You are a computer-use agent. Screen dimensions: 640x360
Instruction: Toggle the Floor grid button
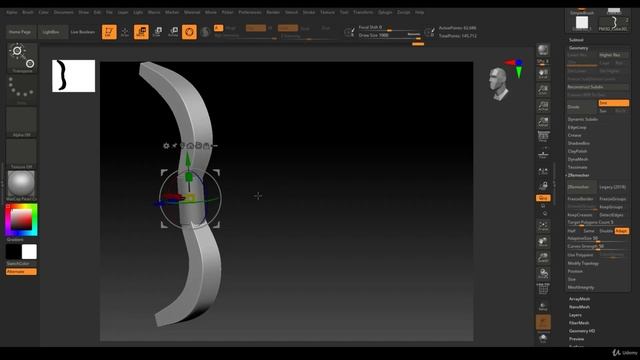pos(543,154)
